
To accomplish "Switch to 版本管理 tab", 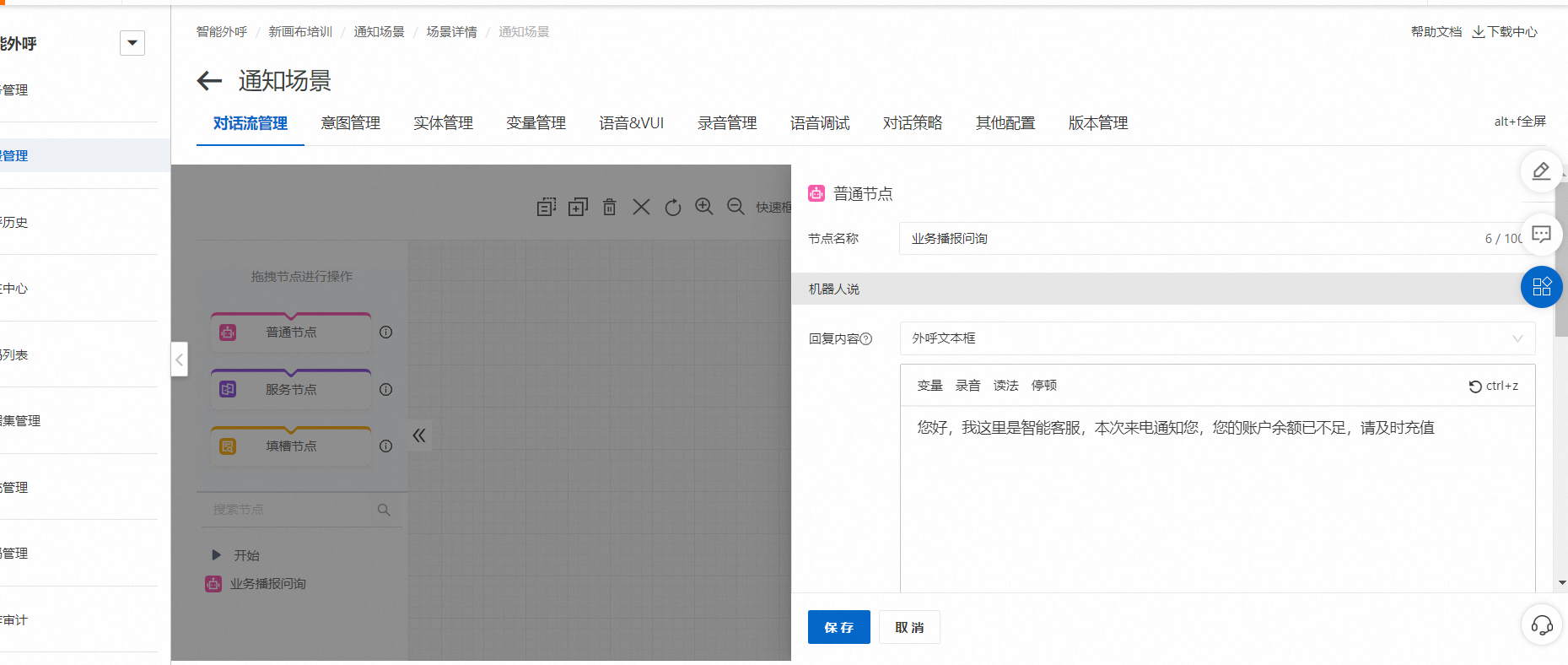I will 1098,123.
